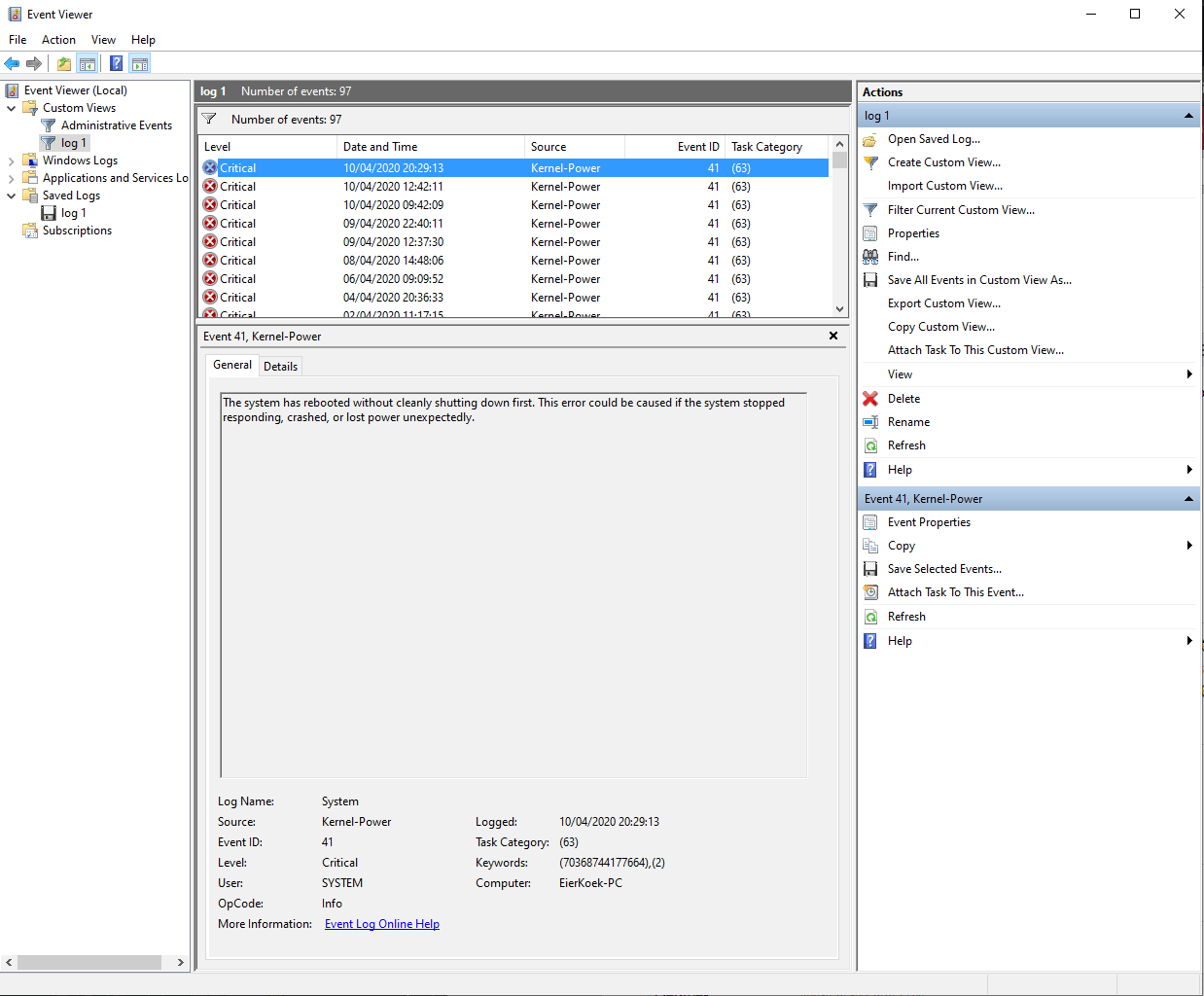Screen dimensions: 1204x996
Task: Click the Save Selected Events floppy icon
Action: click(x=870, y=569)
